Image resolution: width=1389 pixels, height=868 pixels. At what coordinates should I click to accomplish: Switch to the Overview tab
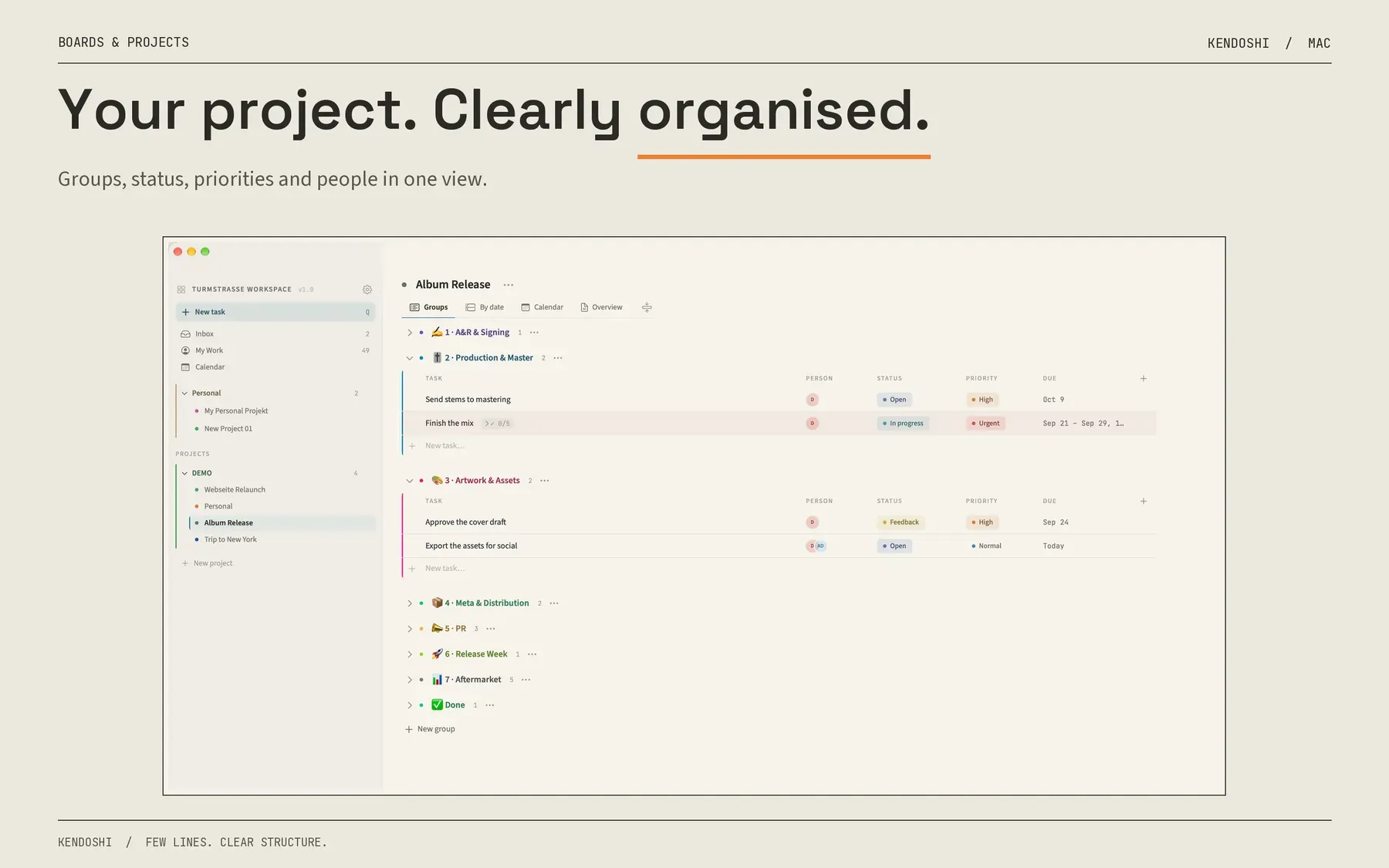tap(601, 307)
